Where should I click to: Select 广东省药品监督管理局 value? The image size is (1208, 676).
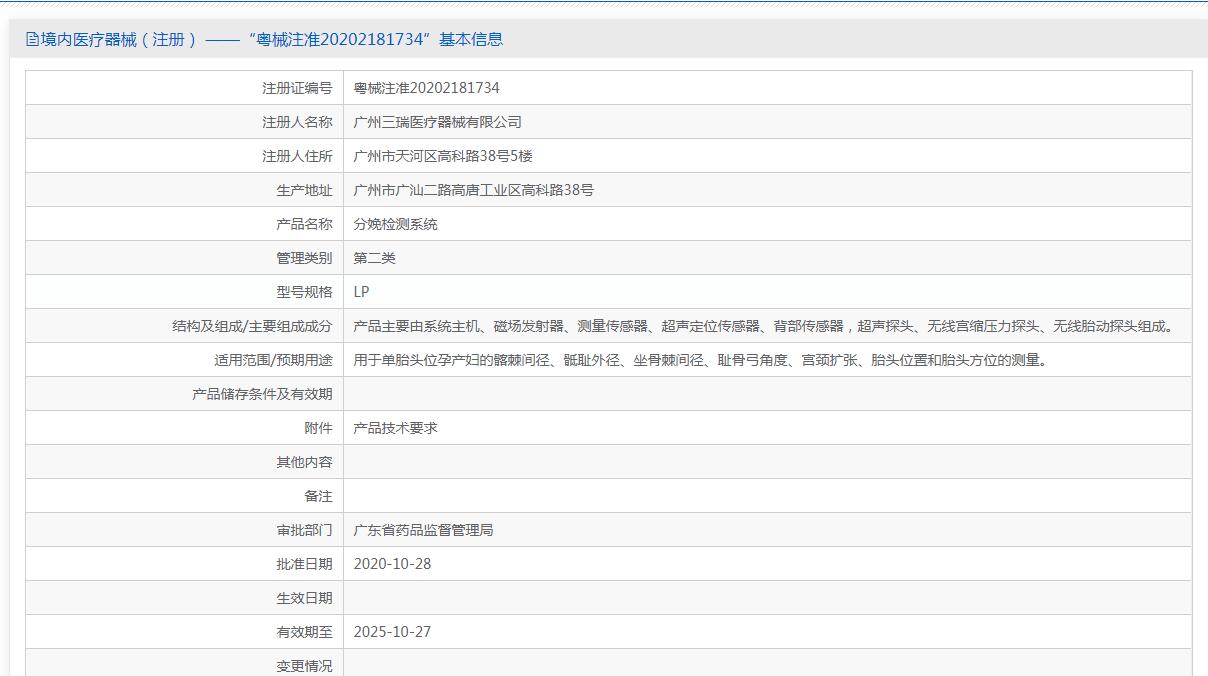pyautogui.click(x=424, y=530)
